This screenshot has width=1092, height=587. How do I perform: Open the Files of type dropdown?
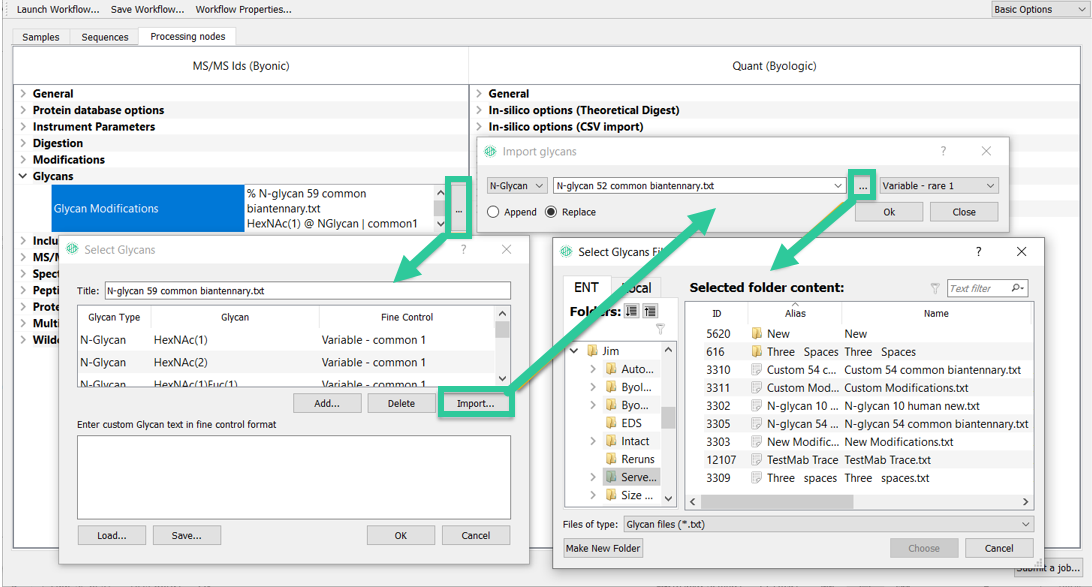point(828,524)
